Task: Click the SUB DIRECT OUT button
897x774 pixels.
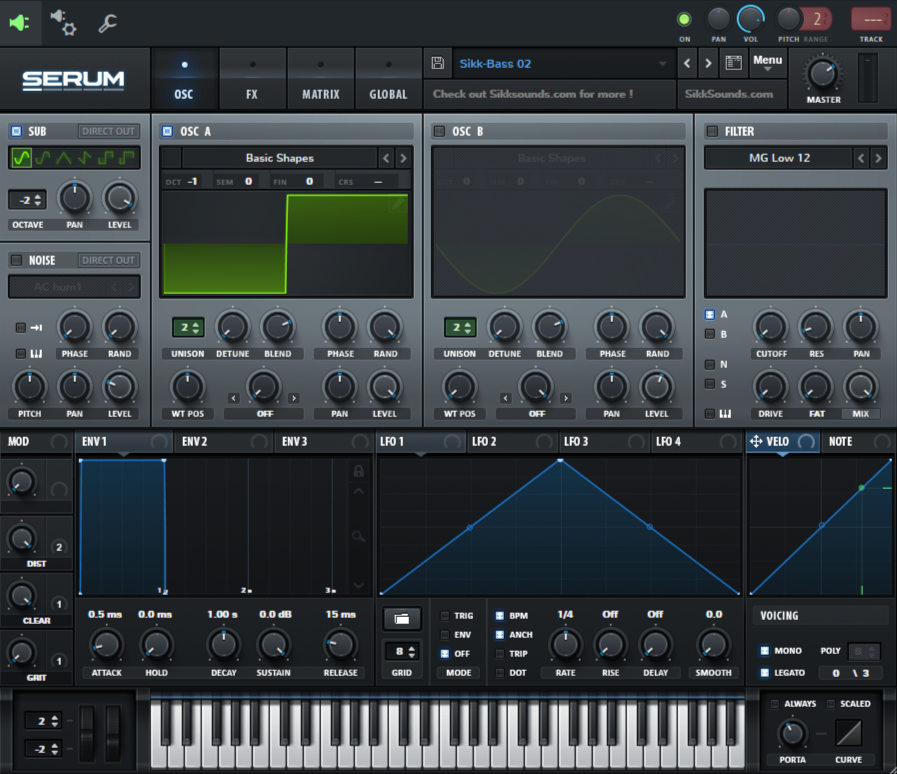Action: coord(108,132)
